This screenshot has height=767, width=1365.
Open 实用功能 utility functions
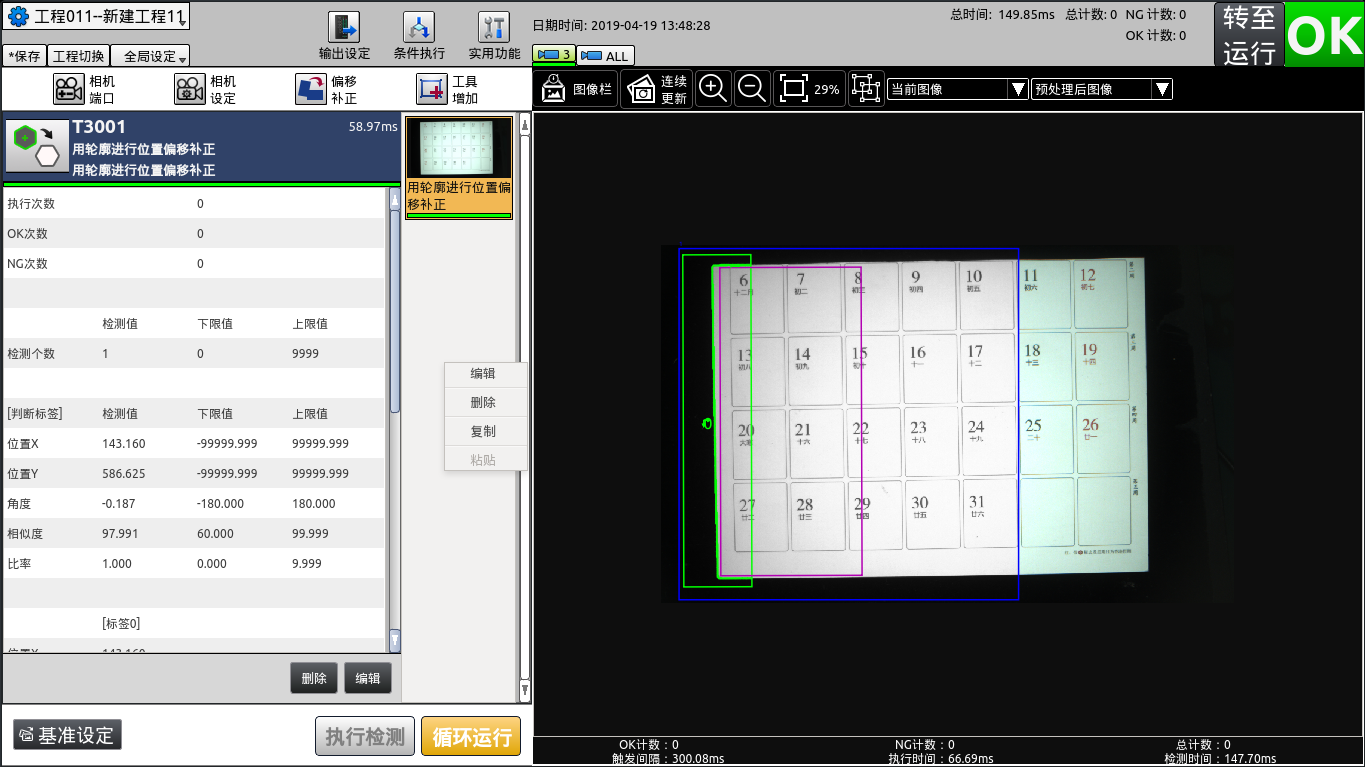point(494,36)
